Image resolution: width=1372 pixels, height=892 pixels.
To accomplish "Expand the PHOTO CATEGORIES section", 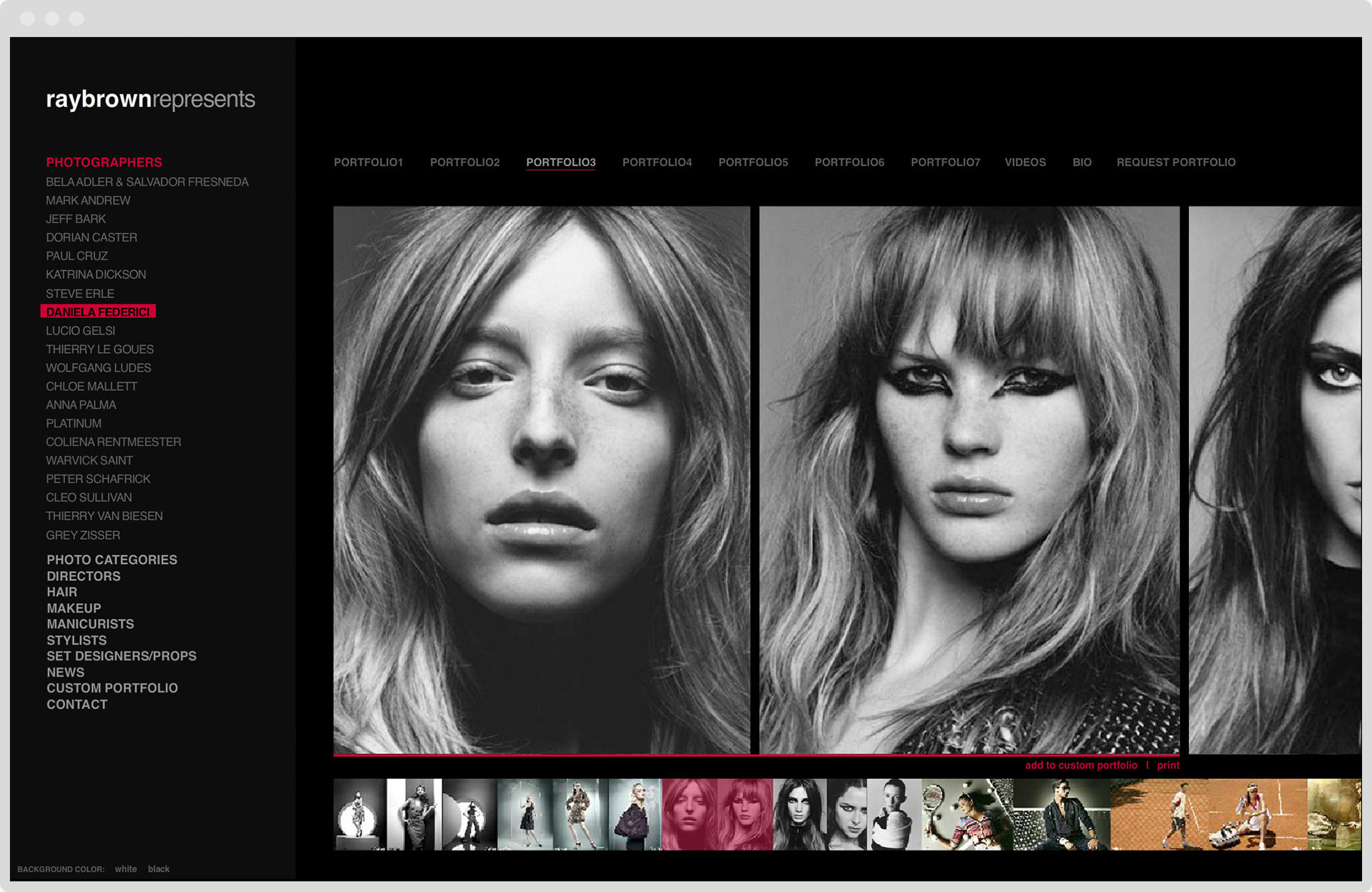I will pos(111,560).
